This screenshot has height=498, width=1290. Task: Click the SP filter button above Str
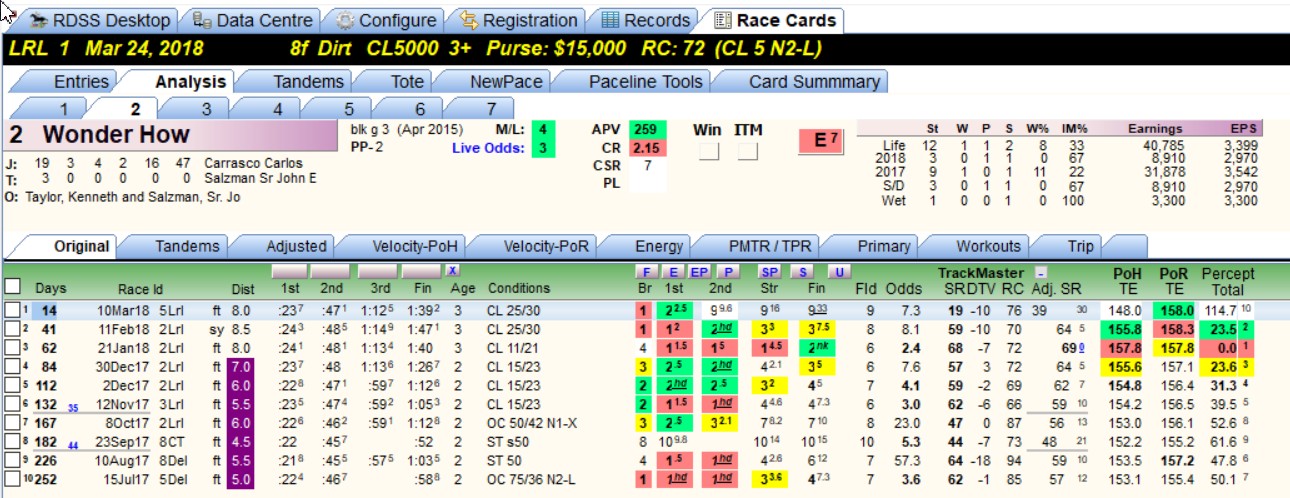click(x=769, y=271)
